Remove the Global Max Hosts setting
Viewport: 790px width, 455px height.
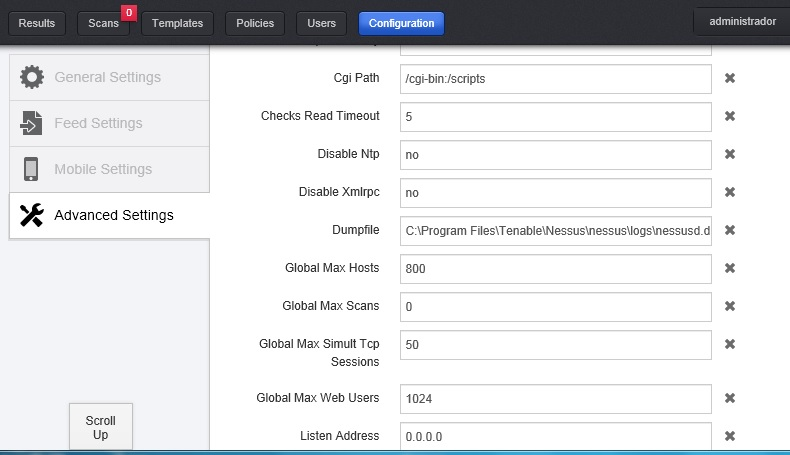click(x=730, y=268)
